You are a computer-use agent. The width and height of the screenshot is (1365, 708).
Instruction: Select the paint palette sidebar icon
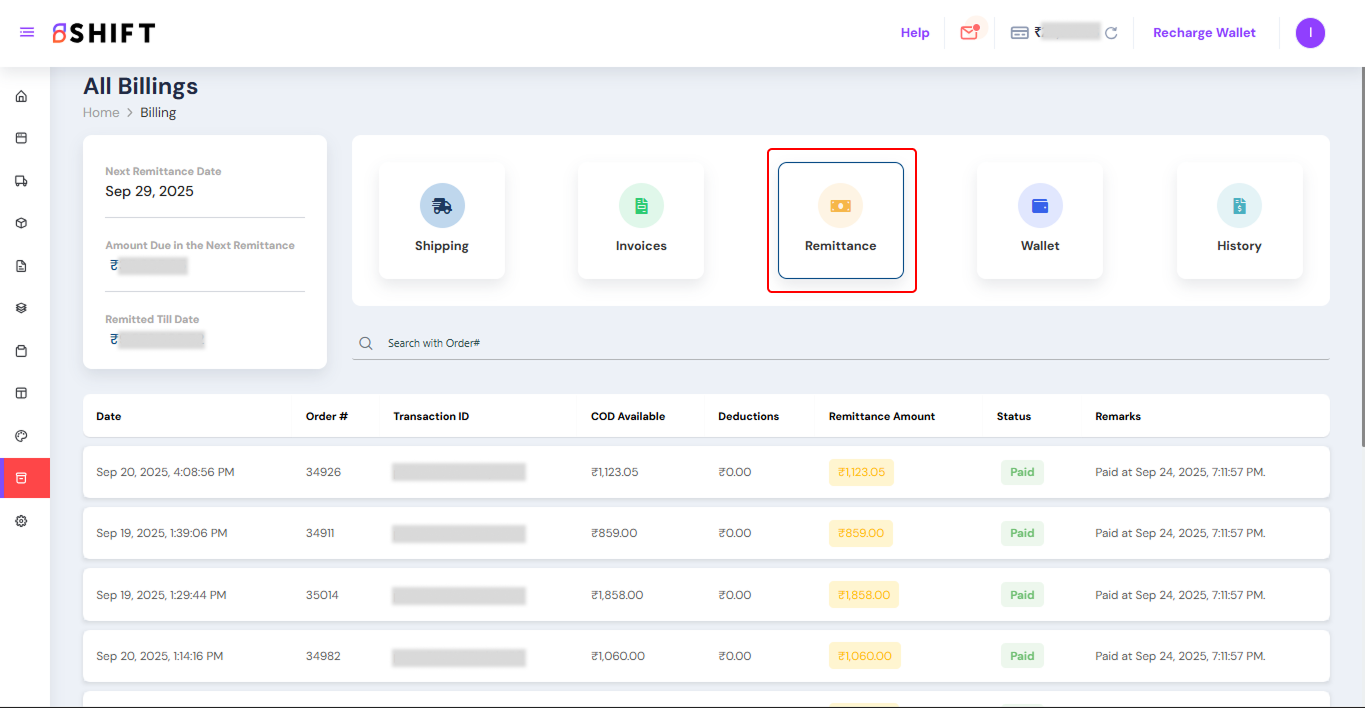click(x=21, y=436)
